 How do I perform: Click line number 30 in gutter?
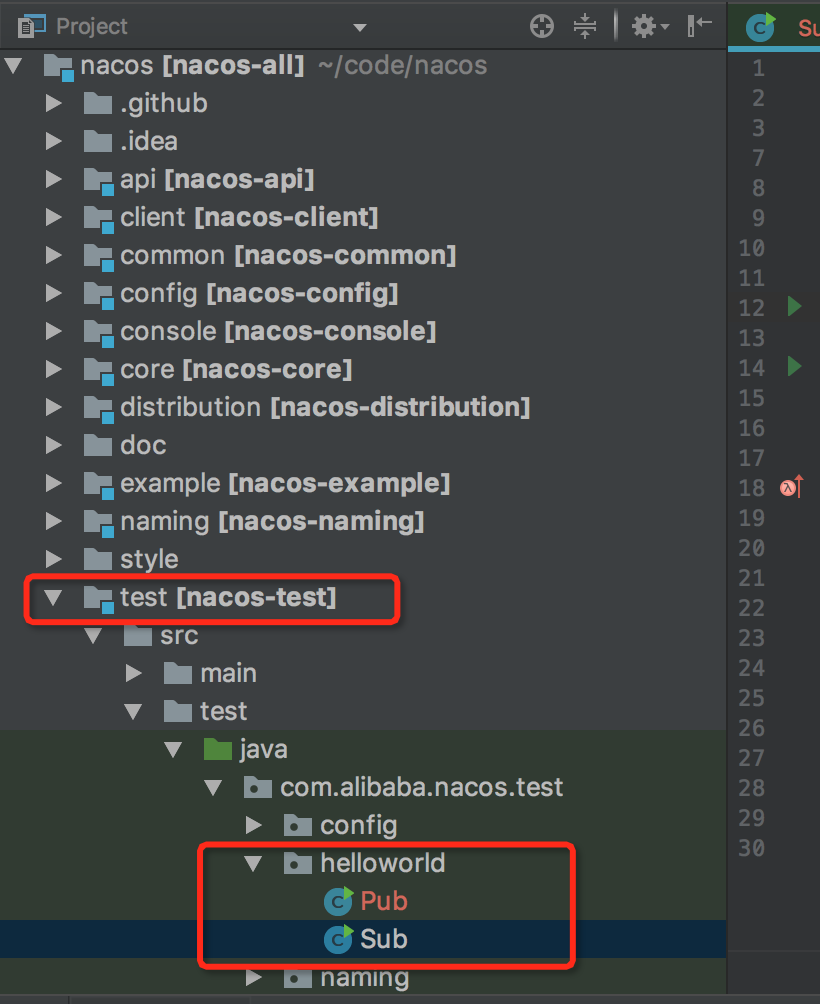coord(752,848)
